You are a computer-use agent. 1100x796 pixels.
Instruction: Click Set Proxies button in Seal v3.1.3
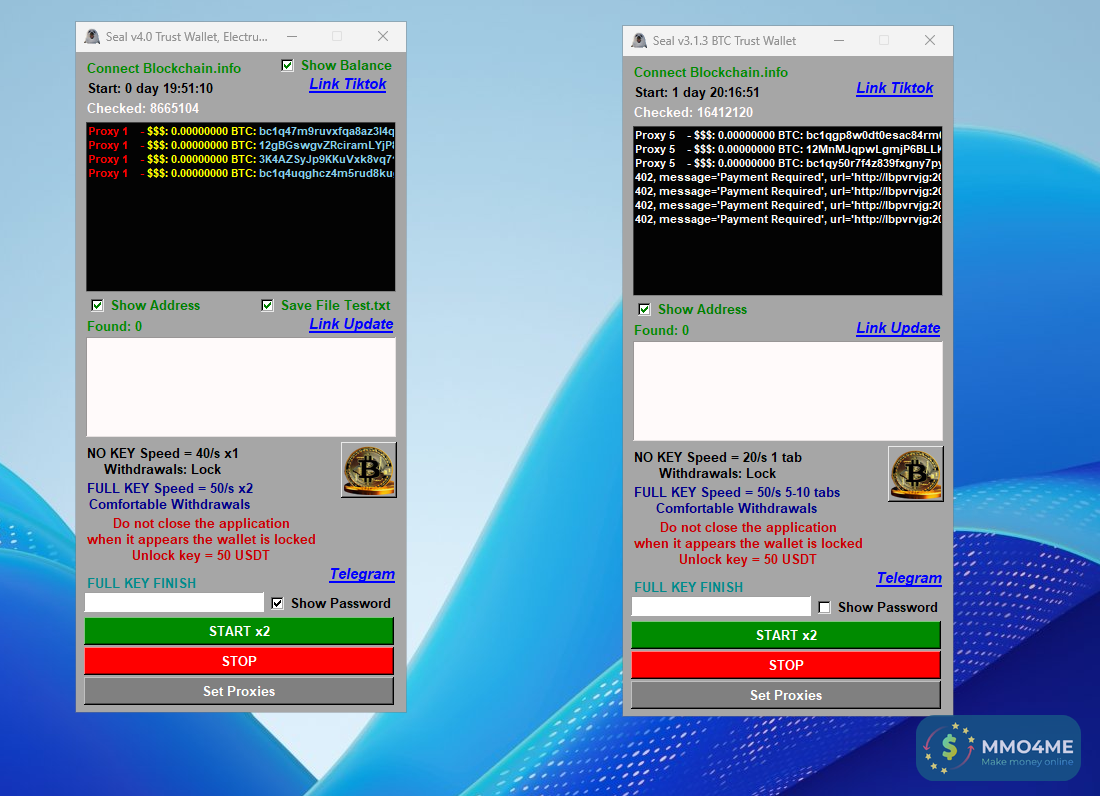786,696
